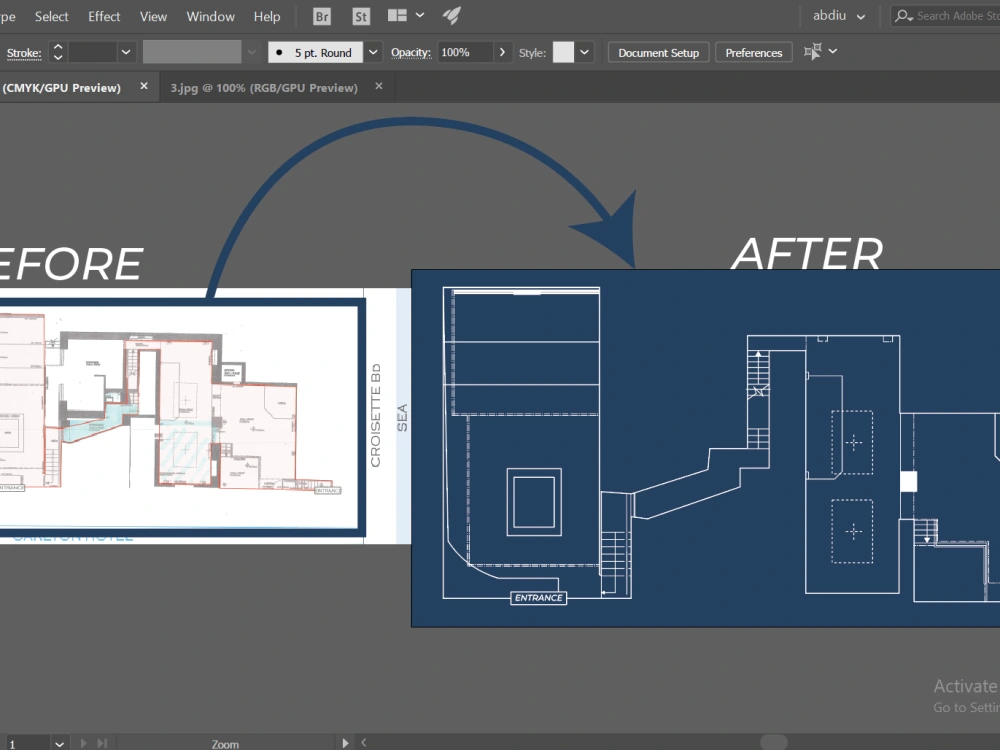Go to next artboard arrow in status bar

pos(85,743)
